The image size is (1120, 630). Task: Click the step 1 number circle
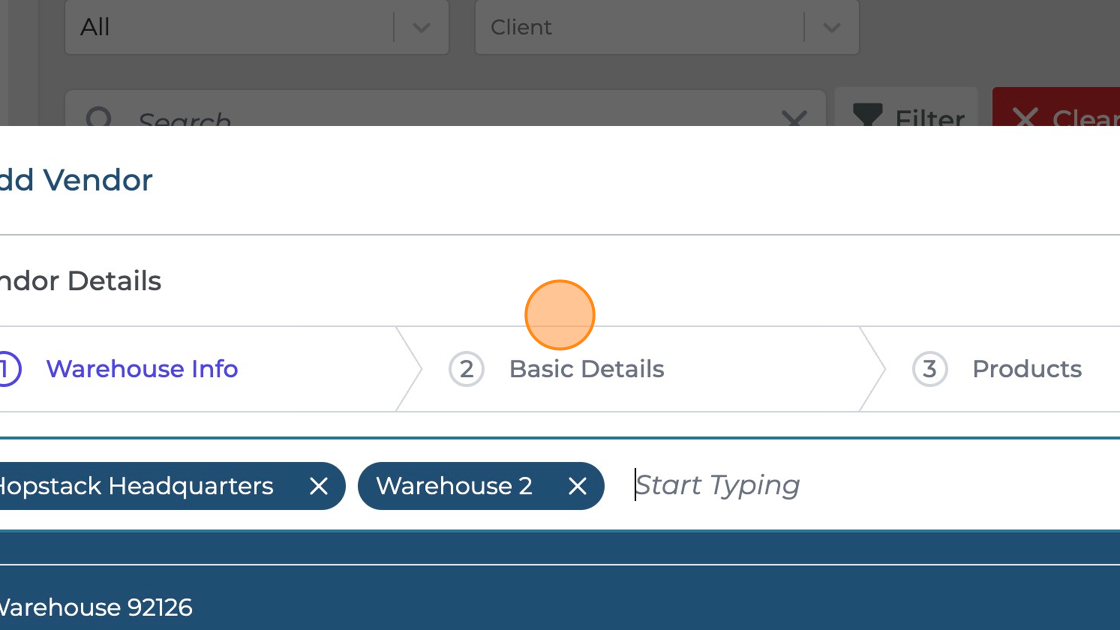[x=6, y=369]
